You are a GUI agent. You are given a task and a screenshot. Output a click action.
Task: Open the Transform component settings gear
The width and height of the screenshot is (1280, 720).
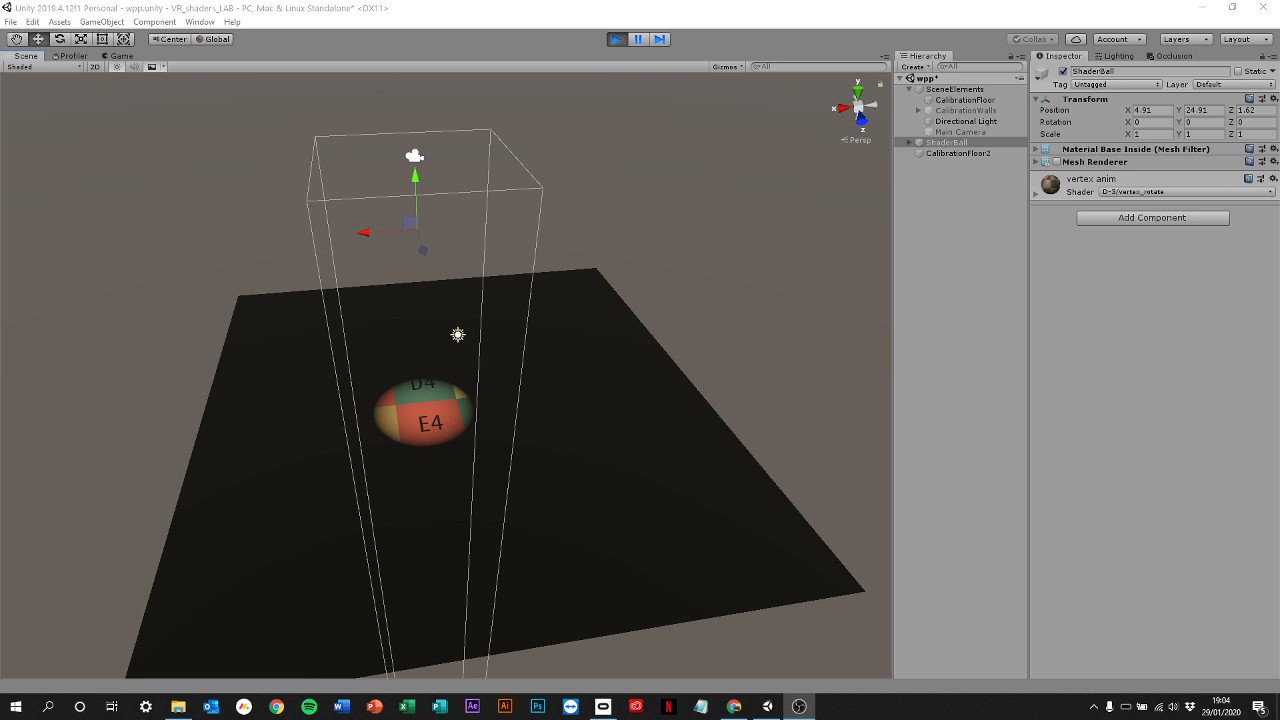point(1272,98)
